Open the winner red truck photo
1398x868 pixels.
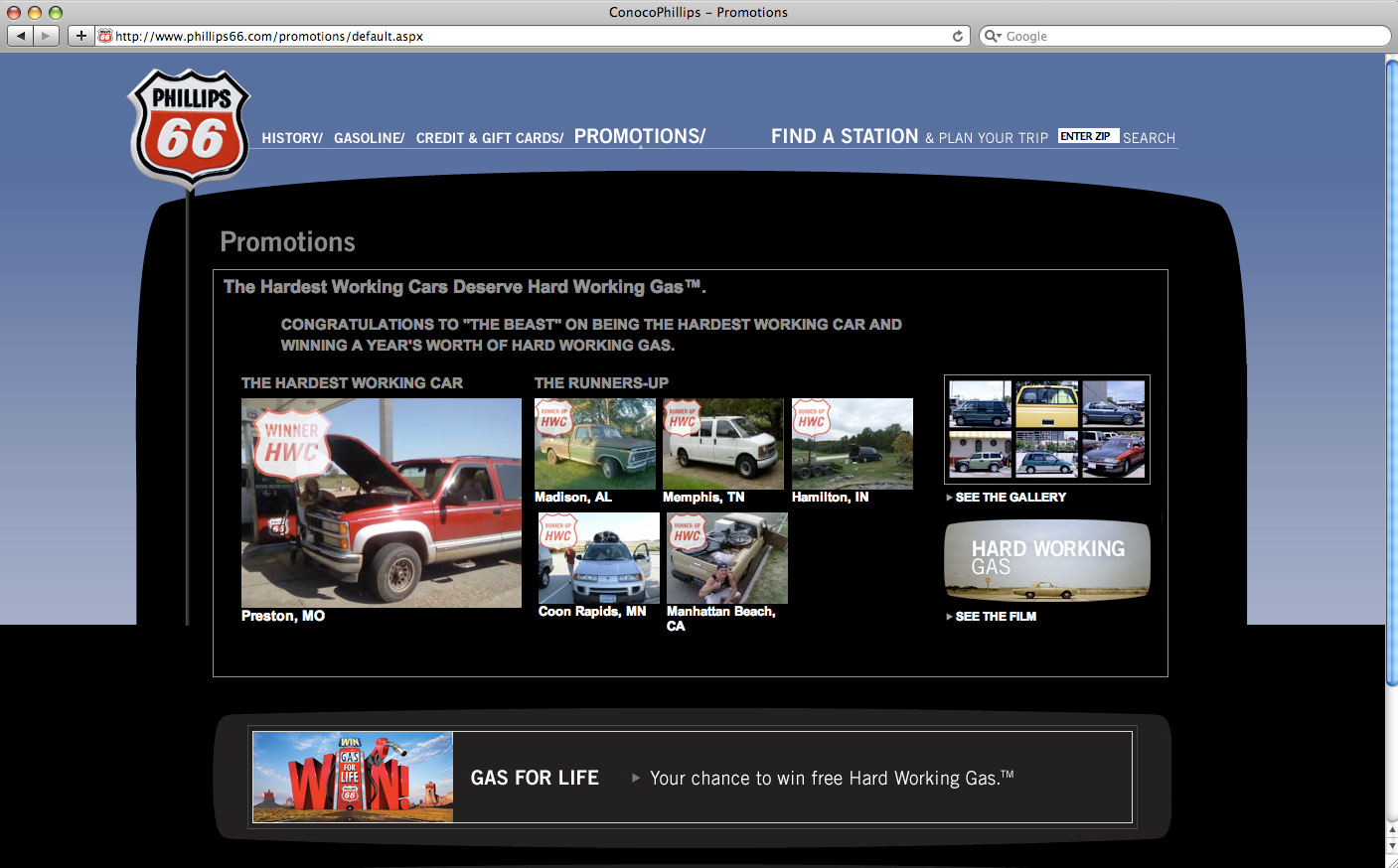pos(382,503)
